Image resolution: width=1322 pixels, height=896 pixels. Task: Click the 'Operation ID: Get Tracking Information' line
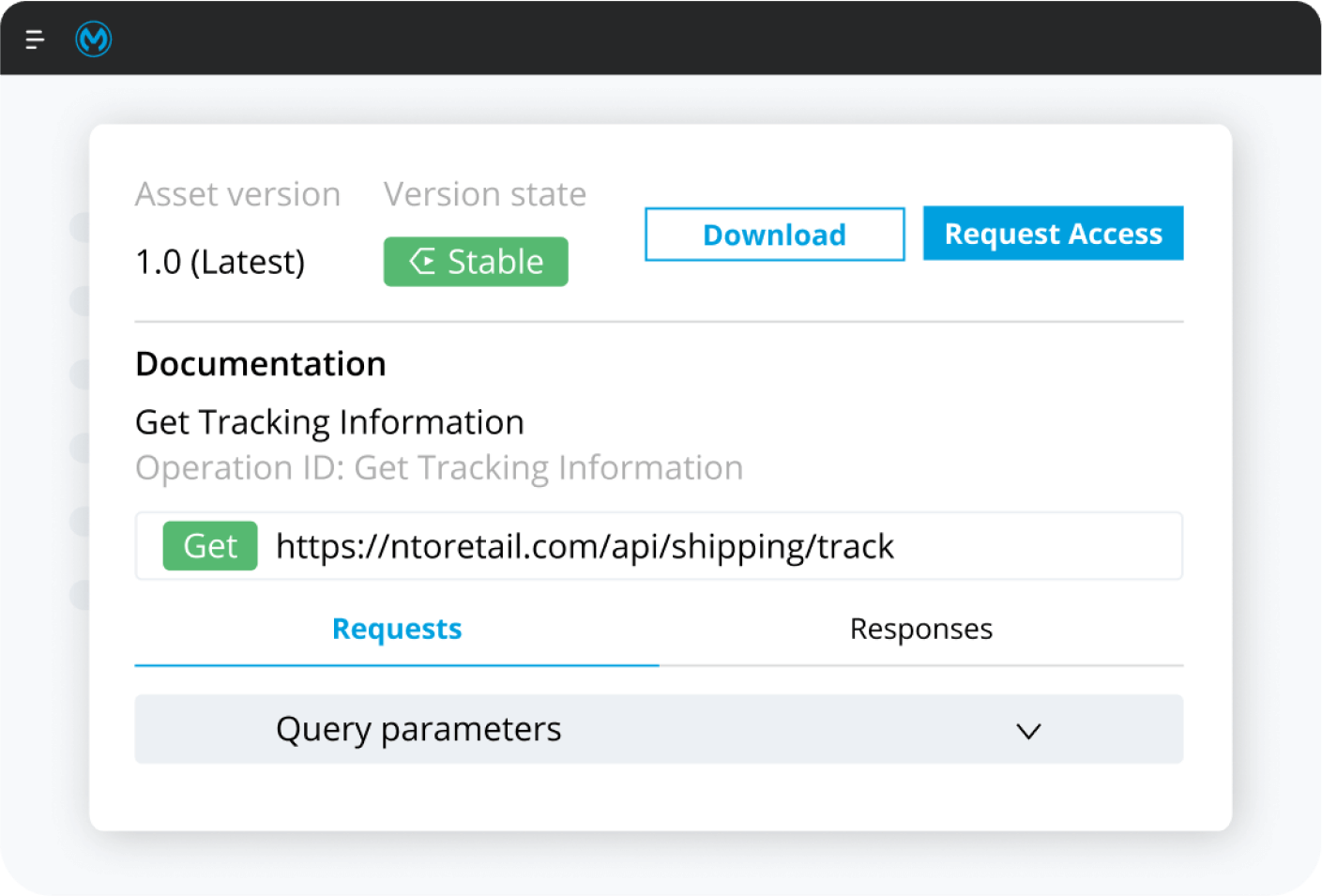pos(439,468)
